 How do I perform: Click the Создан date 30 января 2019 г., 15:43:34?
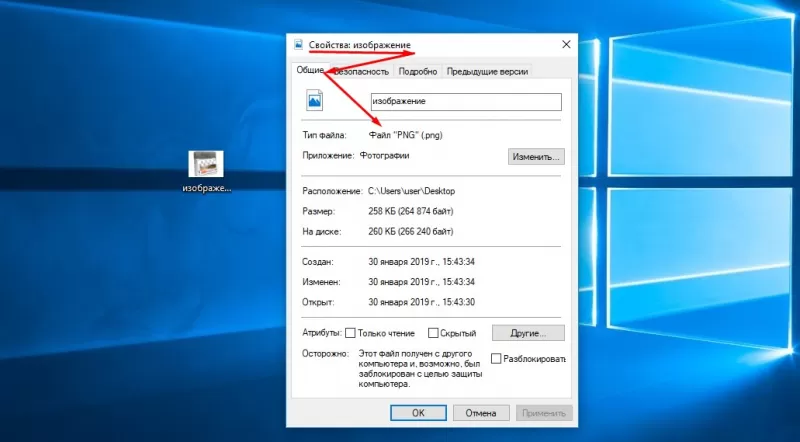pyautogui.click(x=421, y=262)
